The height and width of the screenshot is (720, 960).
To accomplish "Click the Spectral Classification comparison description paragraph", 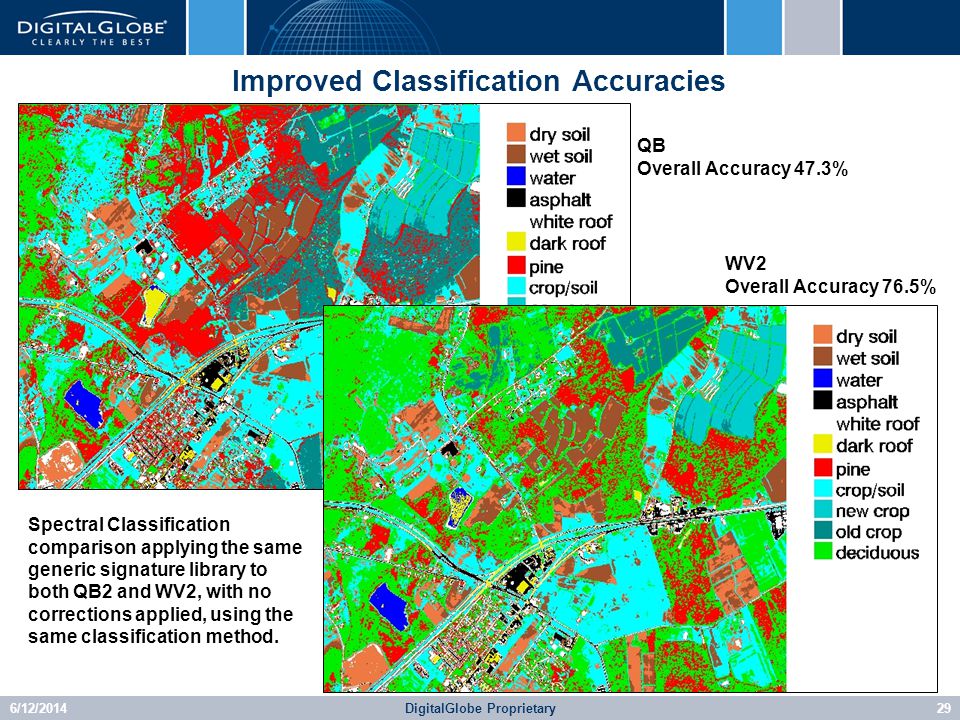I will click(x=165, y=580).
